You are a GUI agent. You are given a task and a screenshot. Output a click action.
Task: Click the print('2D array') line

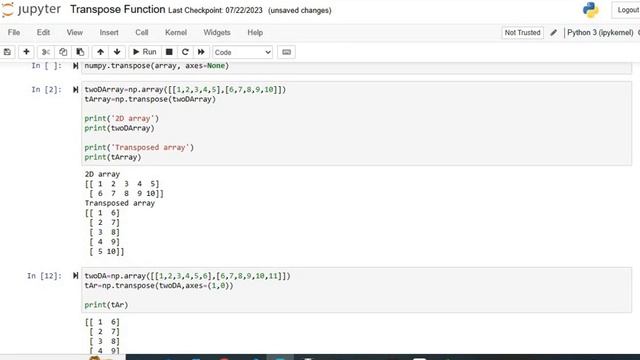point(122,118)
